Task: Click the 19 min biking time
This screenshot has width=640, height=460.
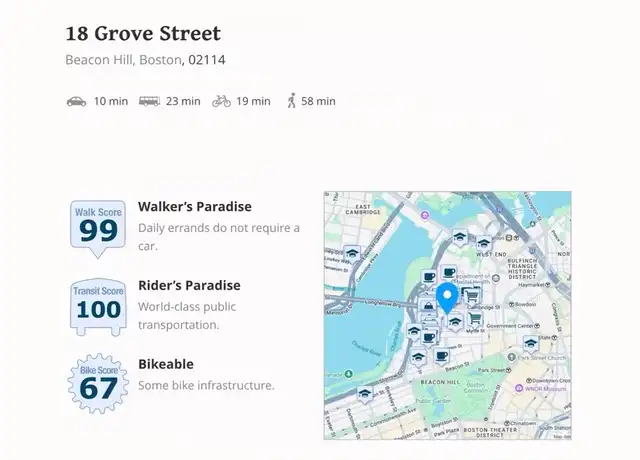Action: 253,101
